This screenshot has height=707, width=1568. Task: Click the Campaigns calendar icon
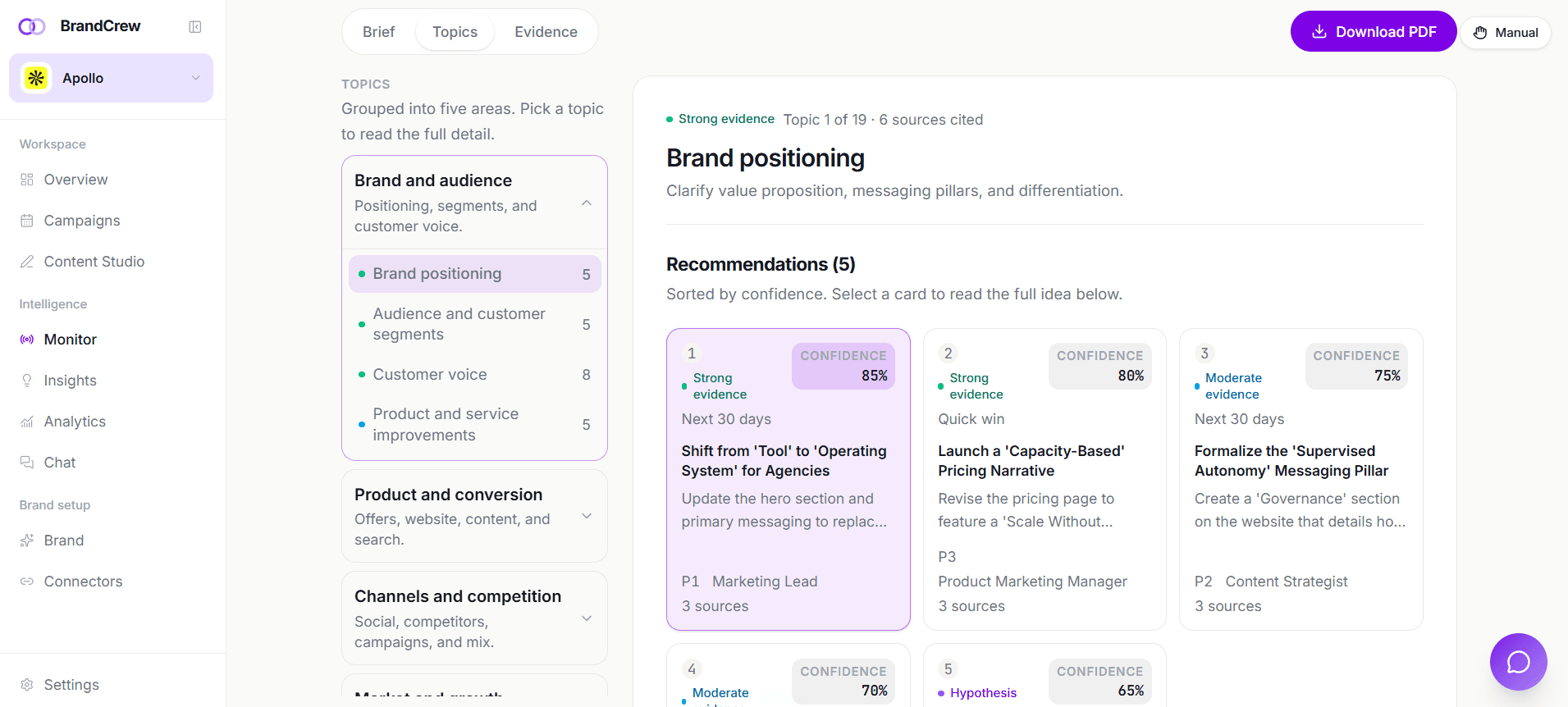click(x=27, y=221)
